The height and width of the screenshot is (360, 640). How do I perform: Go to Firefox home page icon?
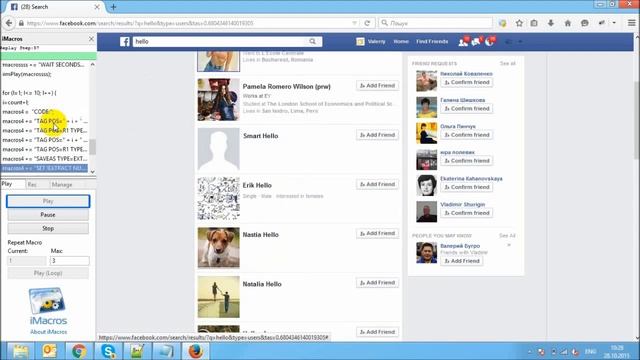tap(568, 23)
